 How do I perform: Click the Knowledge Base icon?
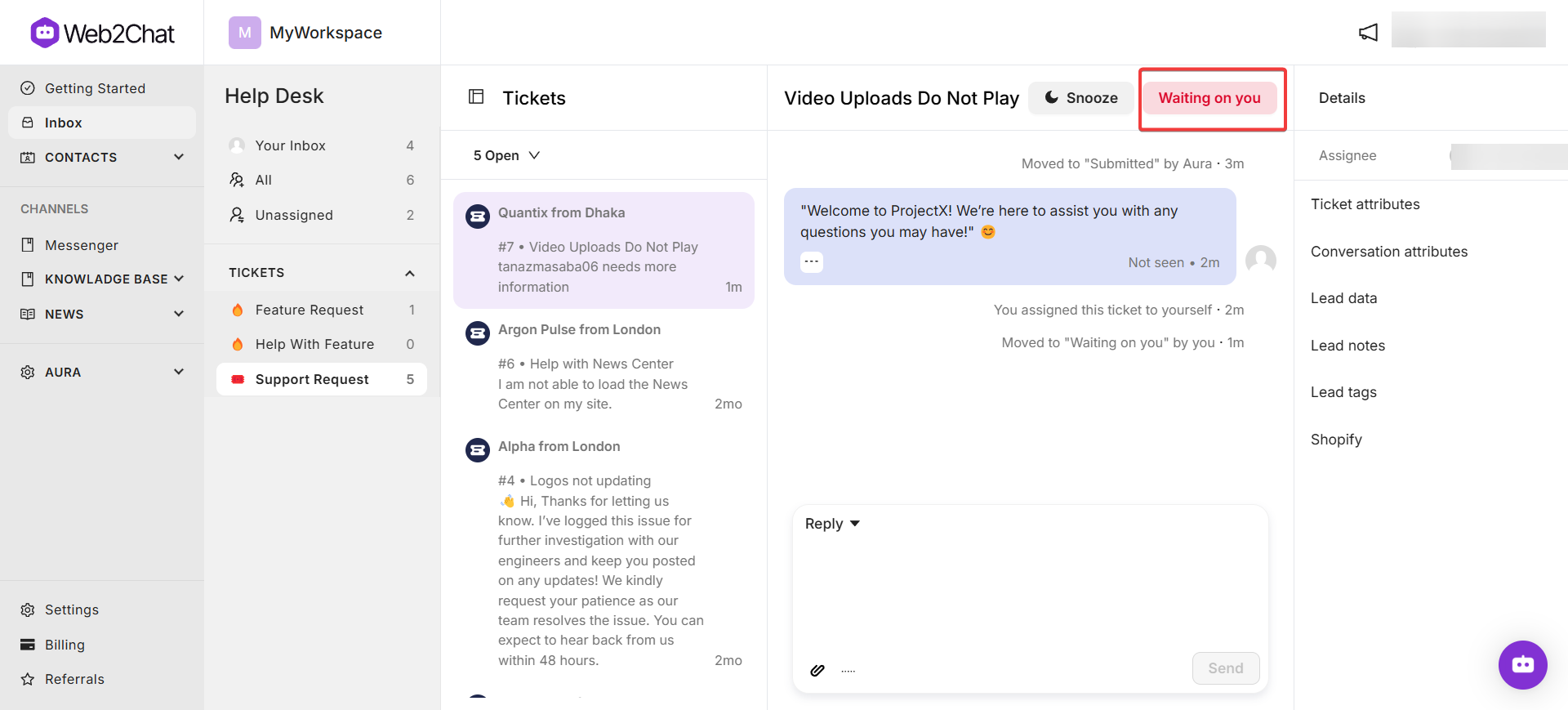28,279
